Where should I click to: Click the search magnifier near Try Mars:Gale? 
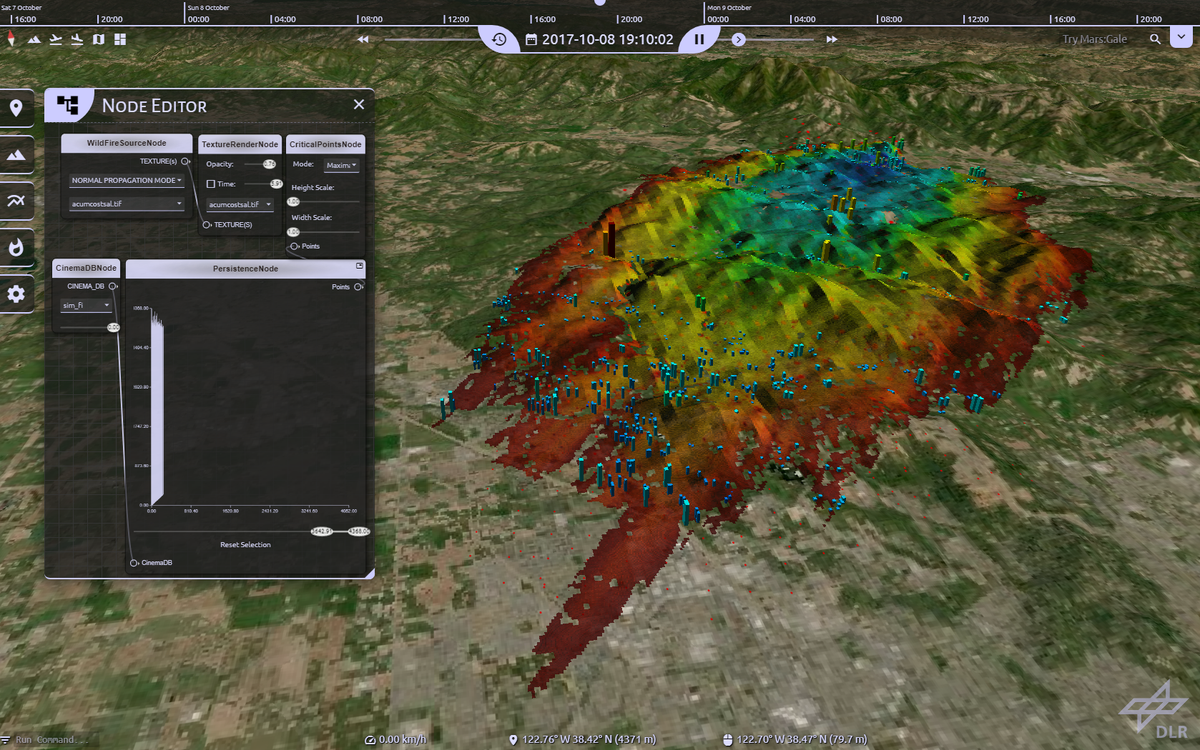pyautogui.click(x=1155, y=39)
